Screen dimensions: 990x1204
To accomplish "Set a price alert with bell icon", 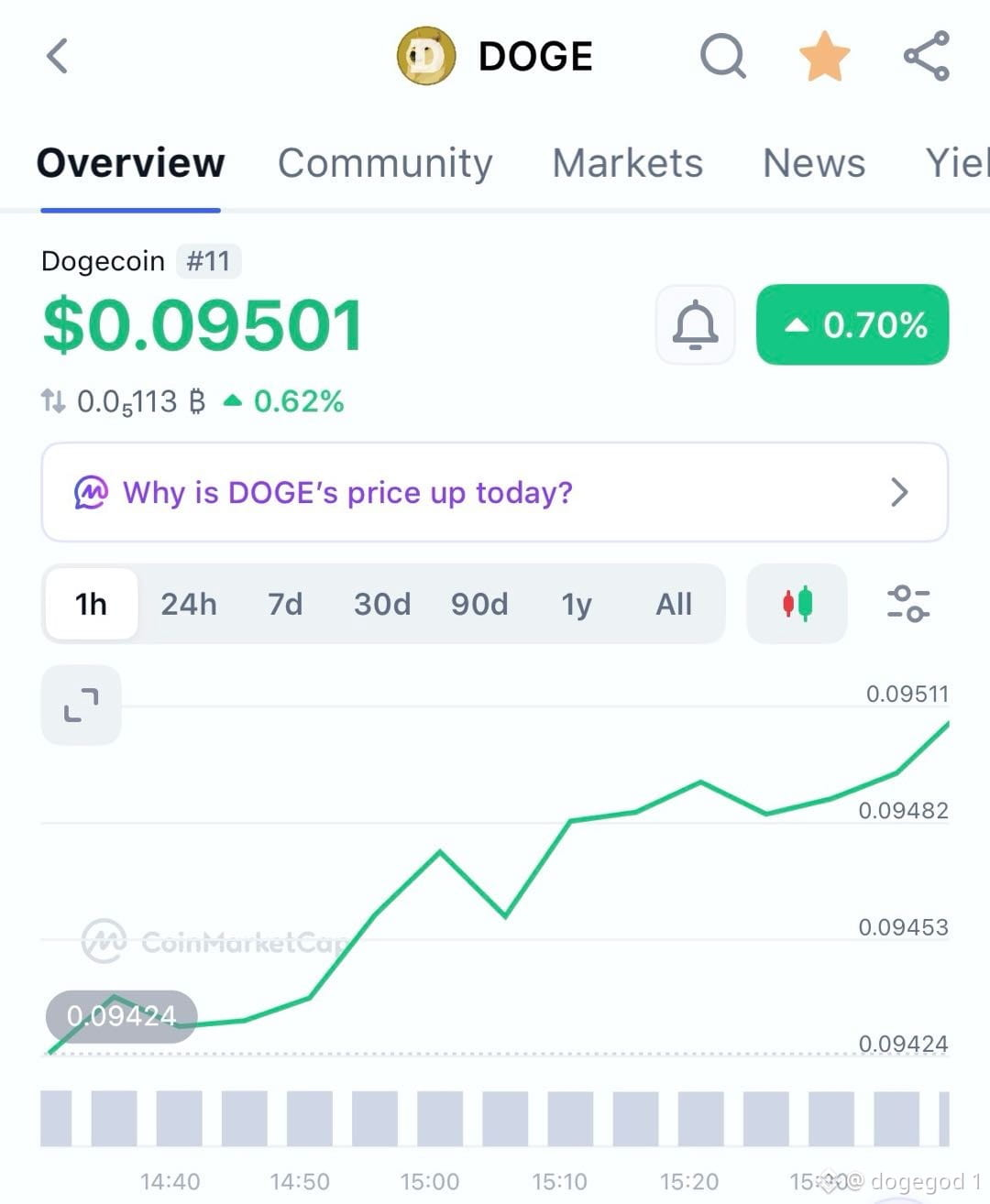I will (x=695, y=324).
